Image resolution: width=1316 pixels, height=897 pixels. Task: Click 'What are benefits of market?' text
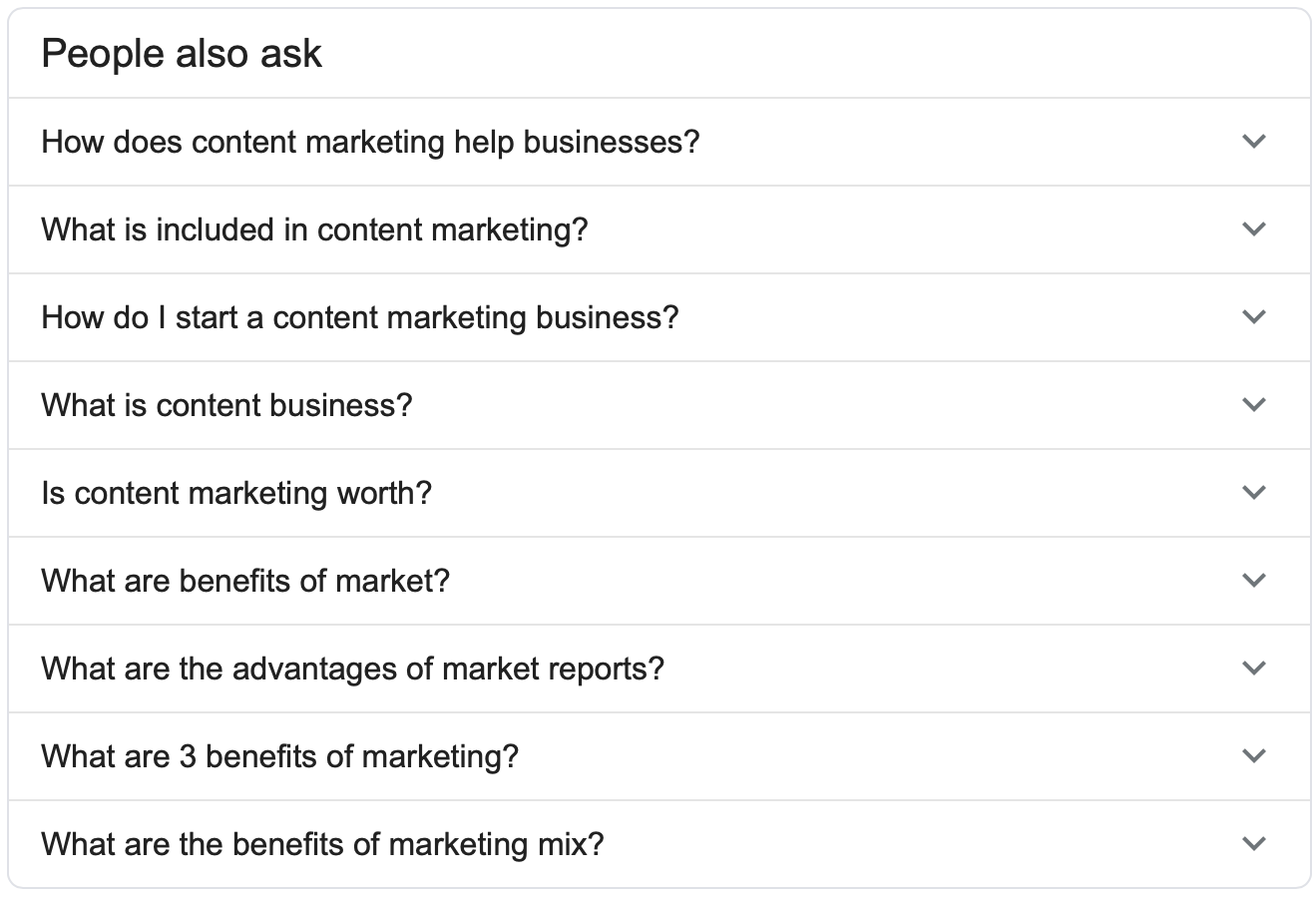tap(245, 581)
